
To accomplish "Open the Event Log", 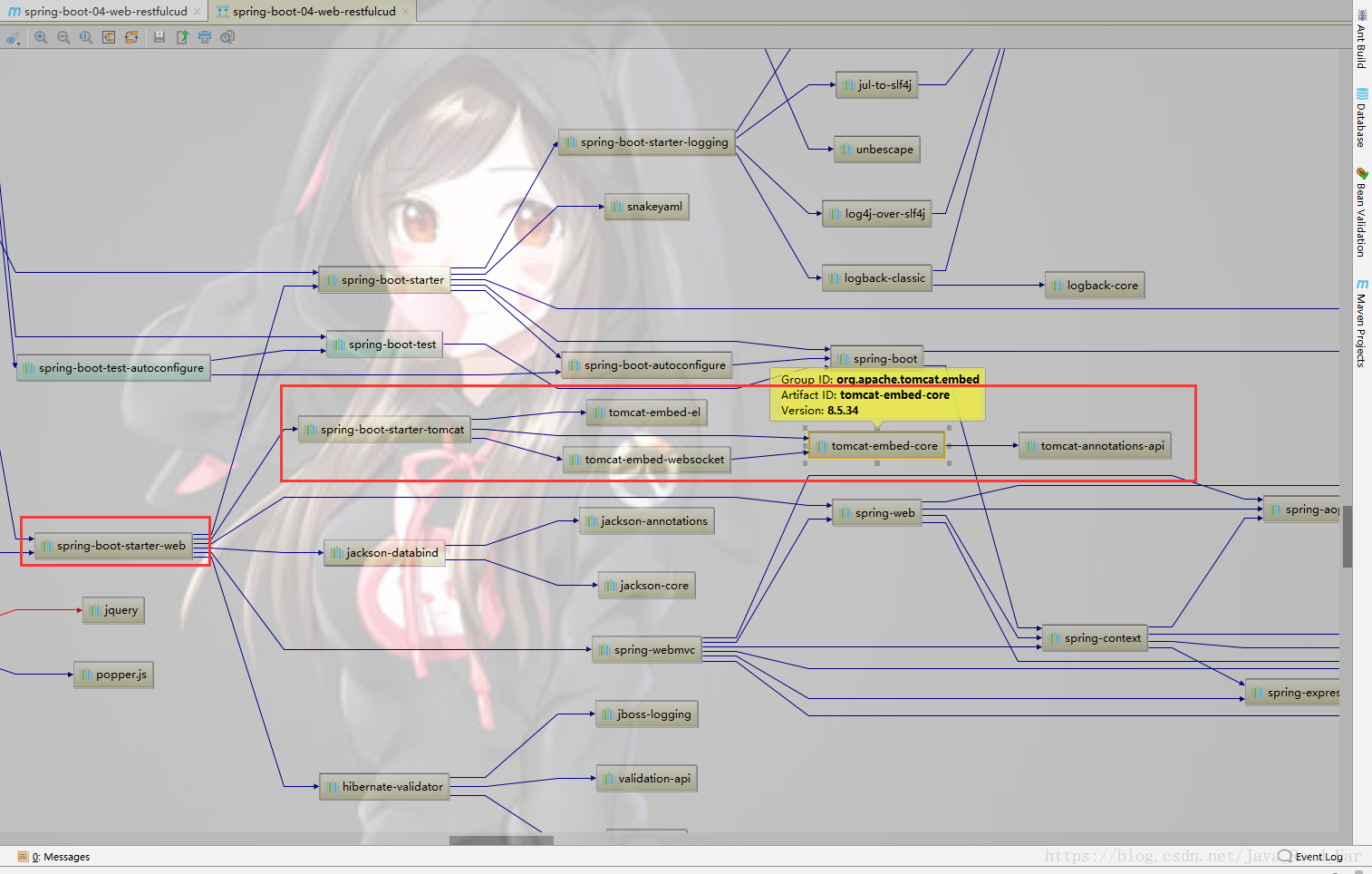I will pyautogui.click(x=1311, y=857).
